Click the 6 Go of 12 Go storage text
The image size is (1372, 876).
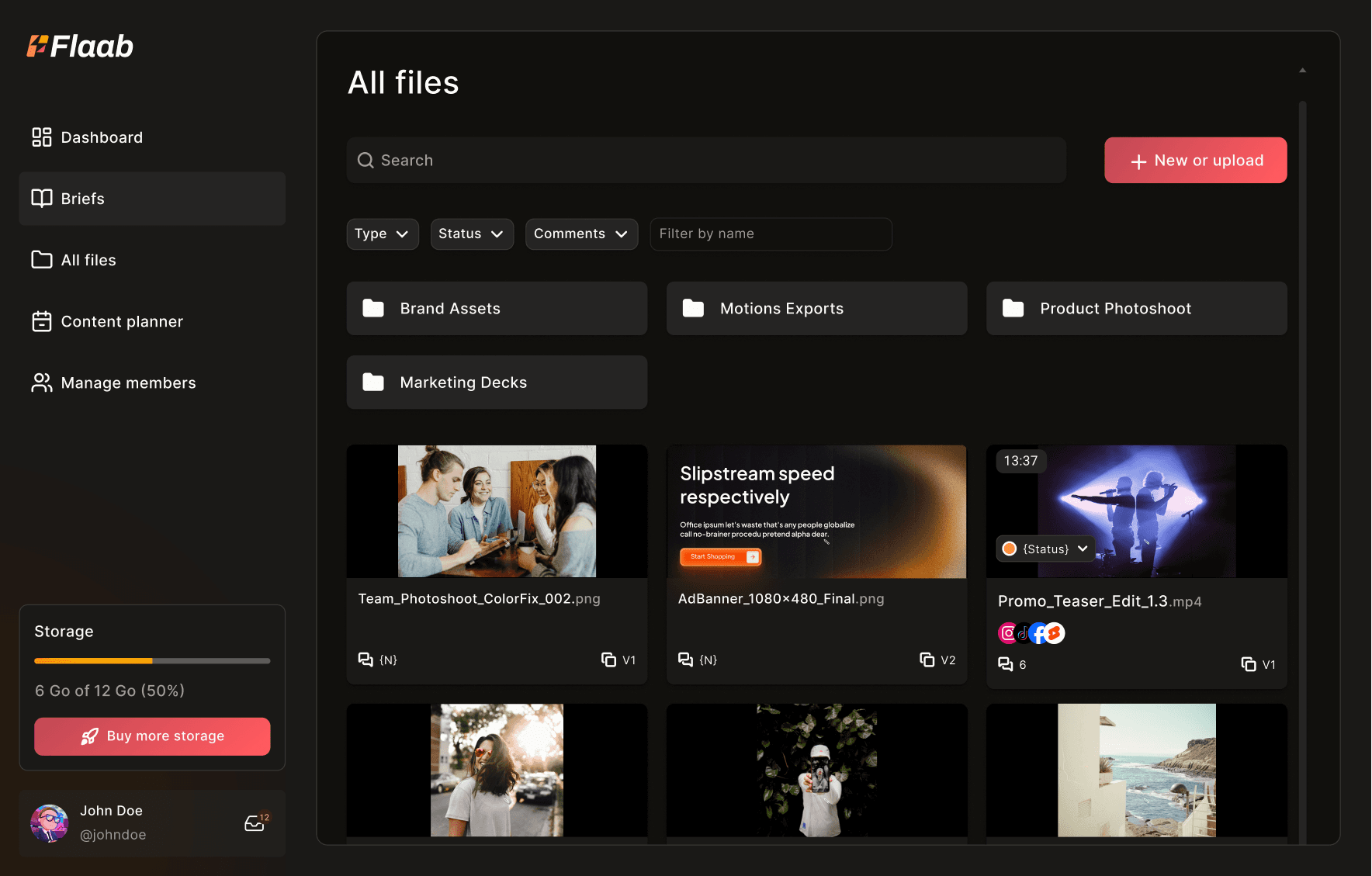pyautogui.click(x=109, y=691)
